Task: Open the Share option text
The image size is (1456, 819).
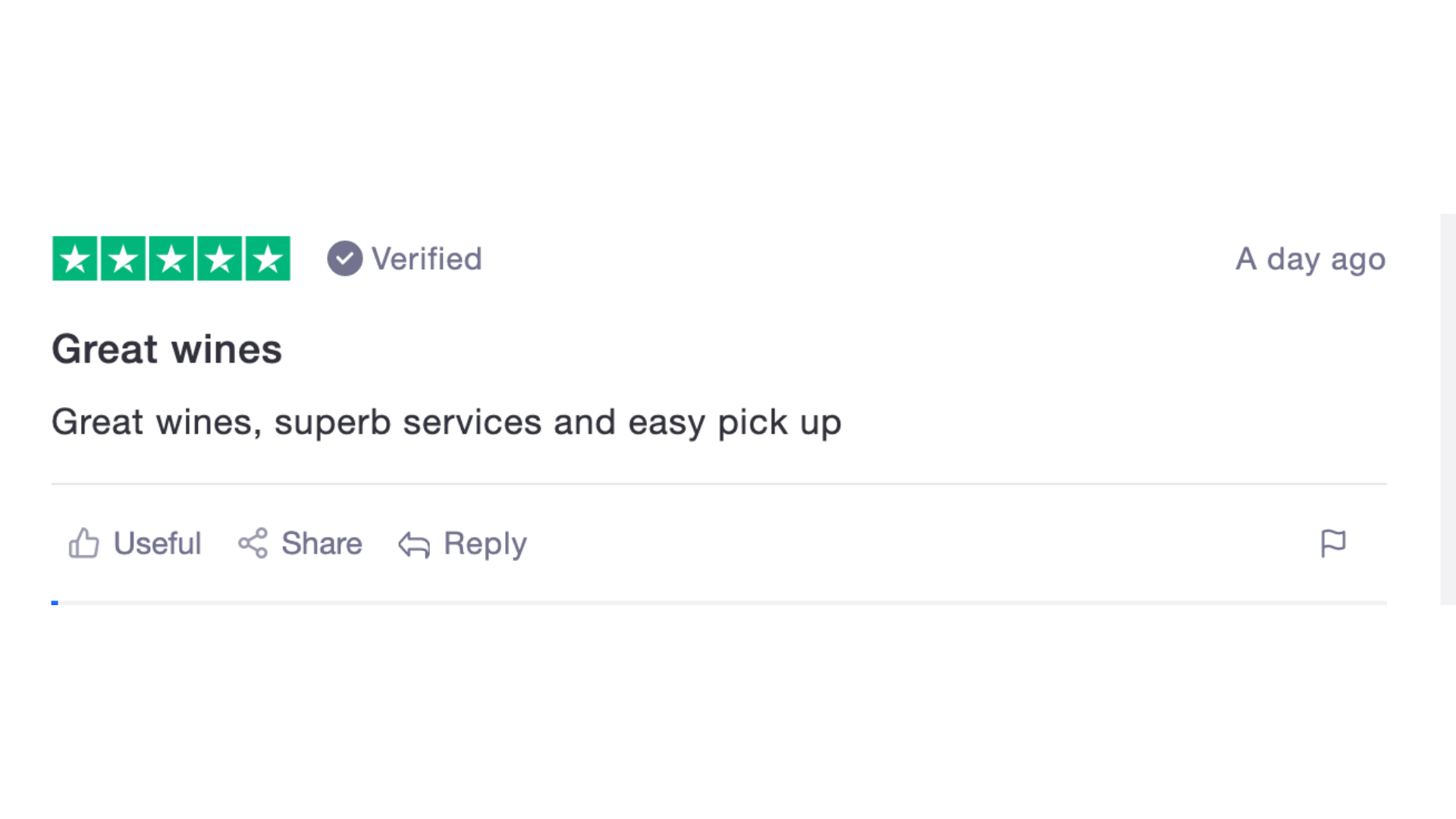Action: click(322, 543)
